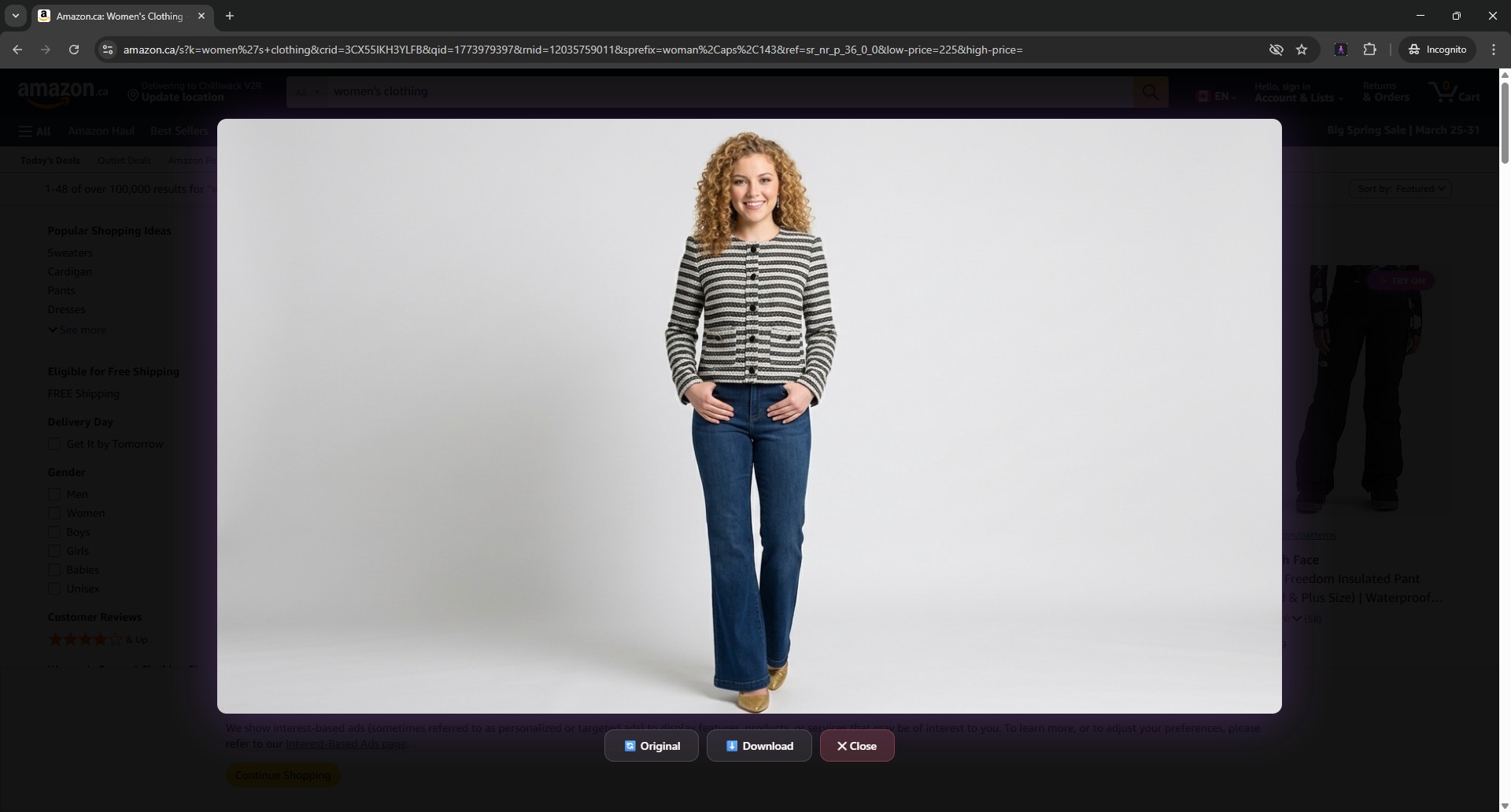
Task: Open new tab with plus icon
Action: point(230,16)
